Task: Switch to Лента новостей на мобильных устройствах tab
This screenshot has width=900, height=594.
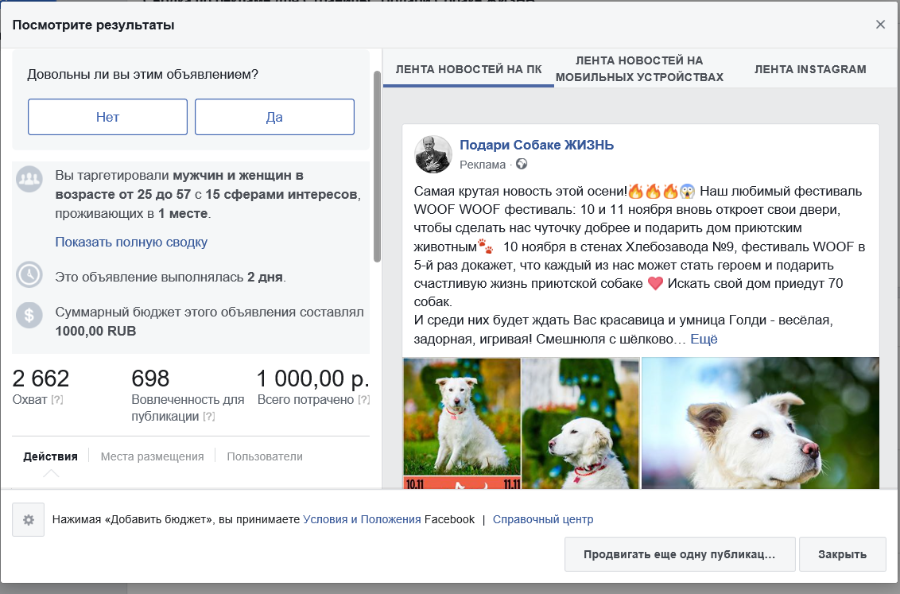Action: click(639, 69)
